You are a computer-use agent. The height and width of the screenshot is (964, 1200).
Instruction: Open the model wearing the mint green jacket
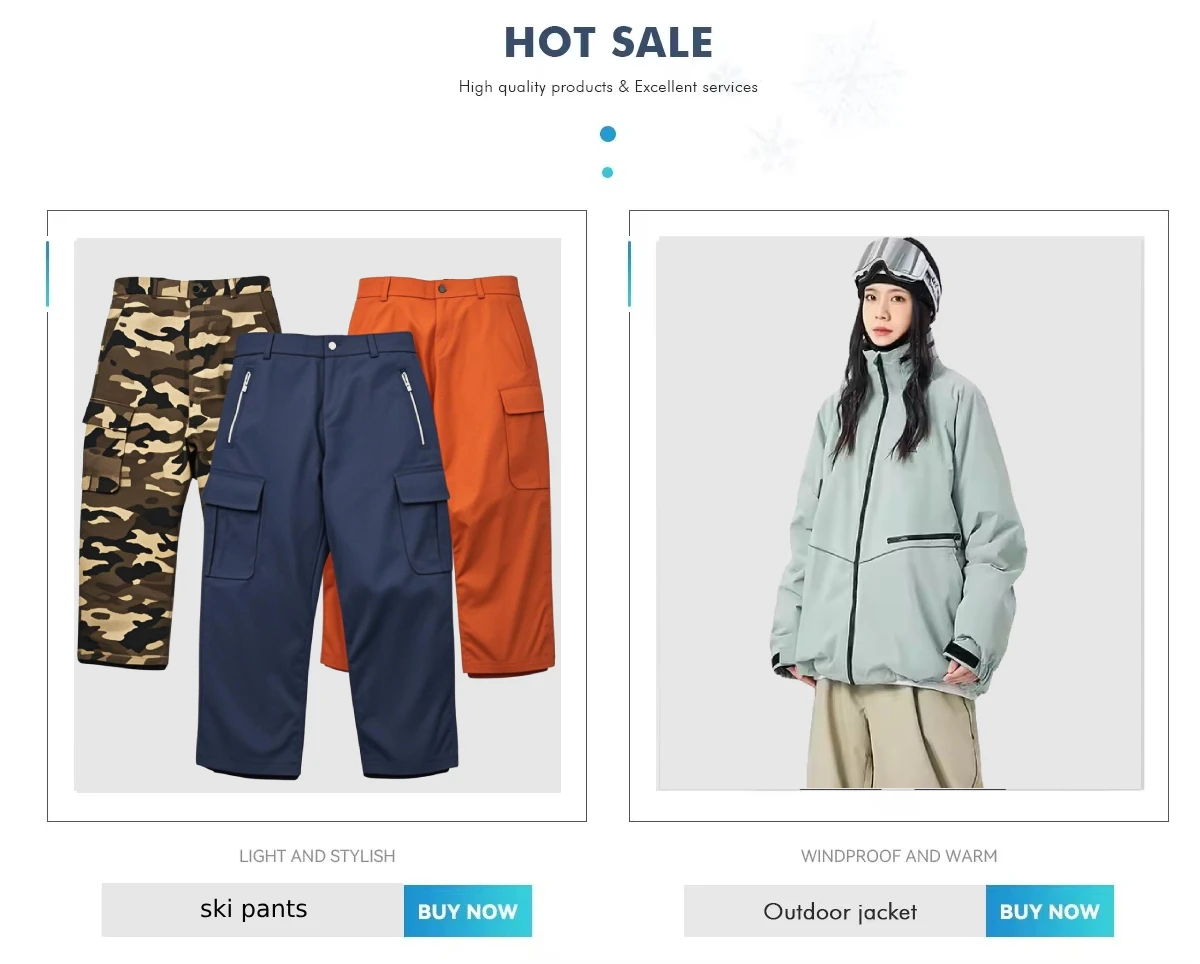[899, 514]
